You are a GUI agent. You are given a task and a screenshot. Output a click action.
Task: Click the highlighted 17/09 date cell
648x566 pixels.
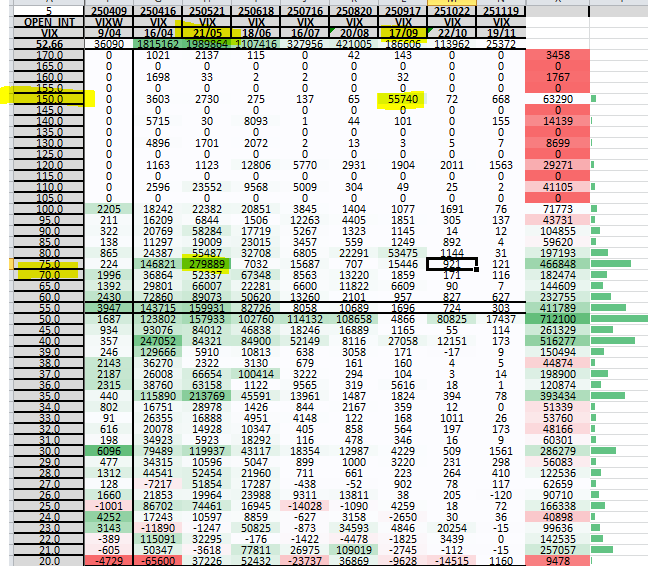click(x=403, y=33)
